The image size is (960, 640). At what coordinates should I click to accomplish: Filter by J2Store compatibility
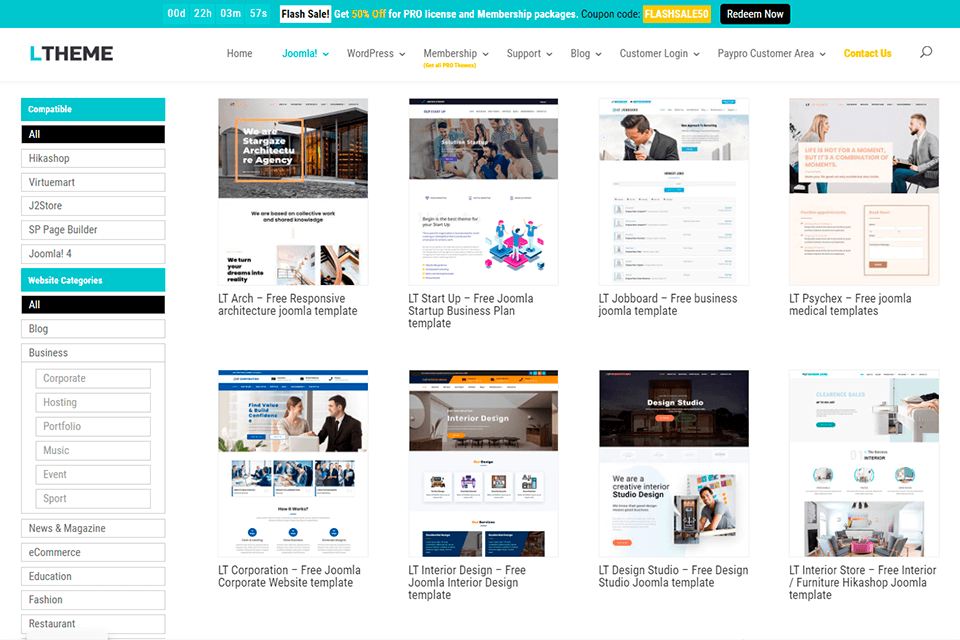[93, 206]
